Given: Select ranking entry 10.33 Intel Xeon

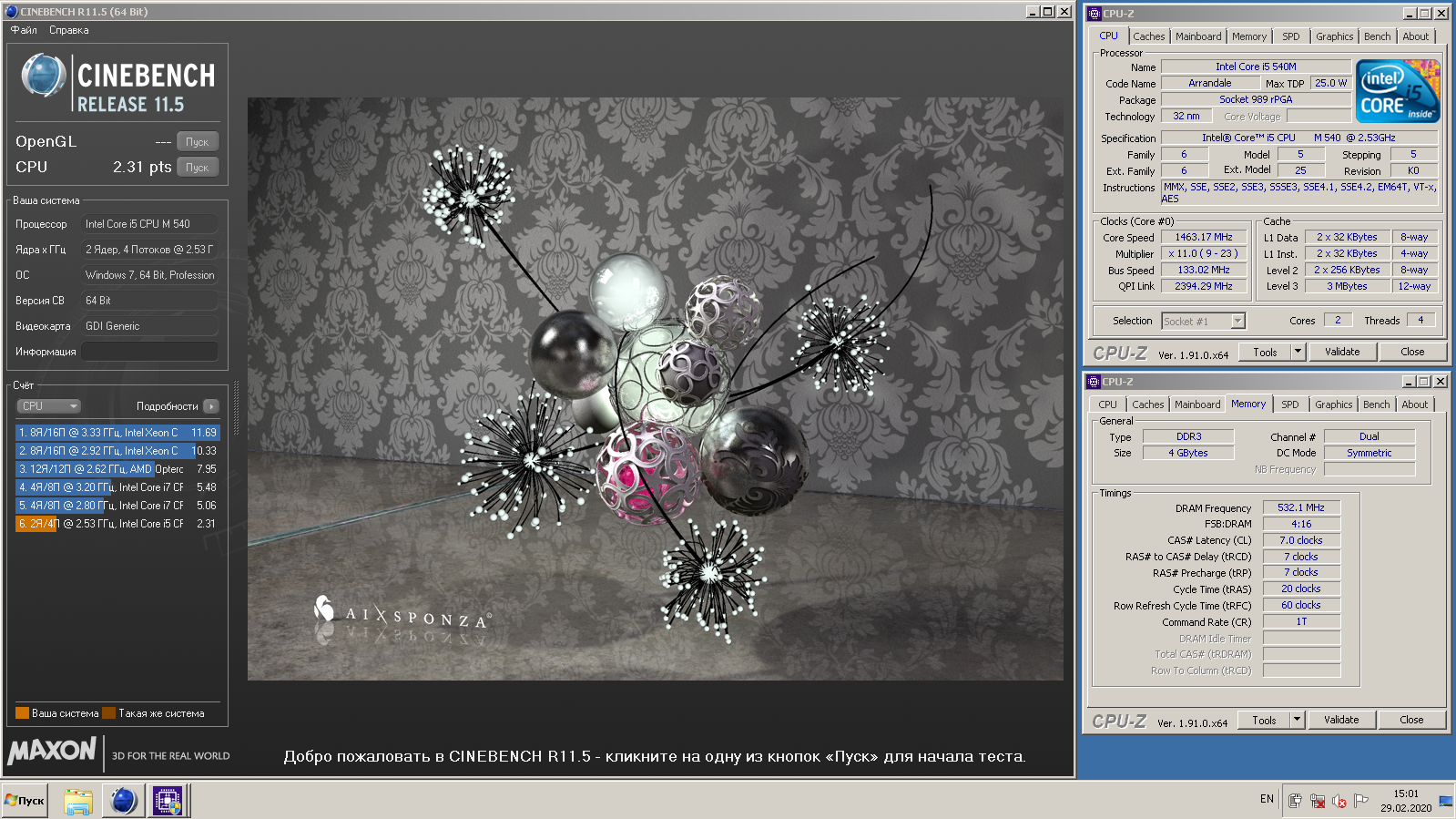Looking at the screenshot, I should click(117, 451).
